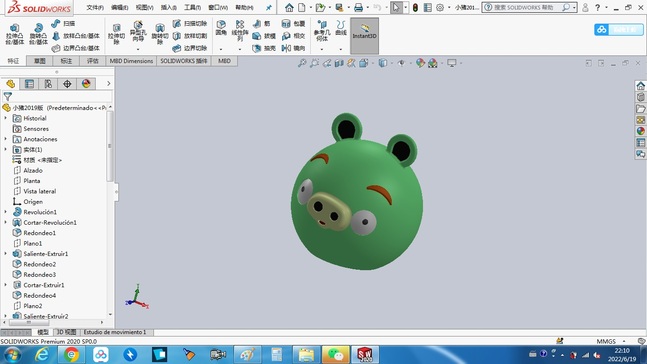Select the Lofted Boss/Base tool

76,36
